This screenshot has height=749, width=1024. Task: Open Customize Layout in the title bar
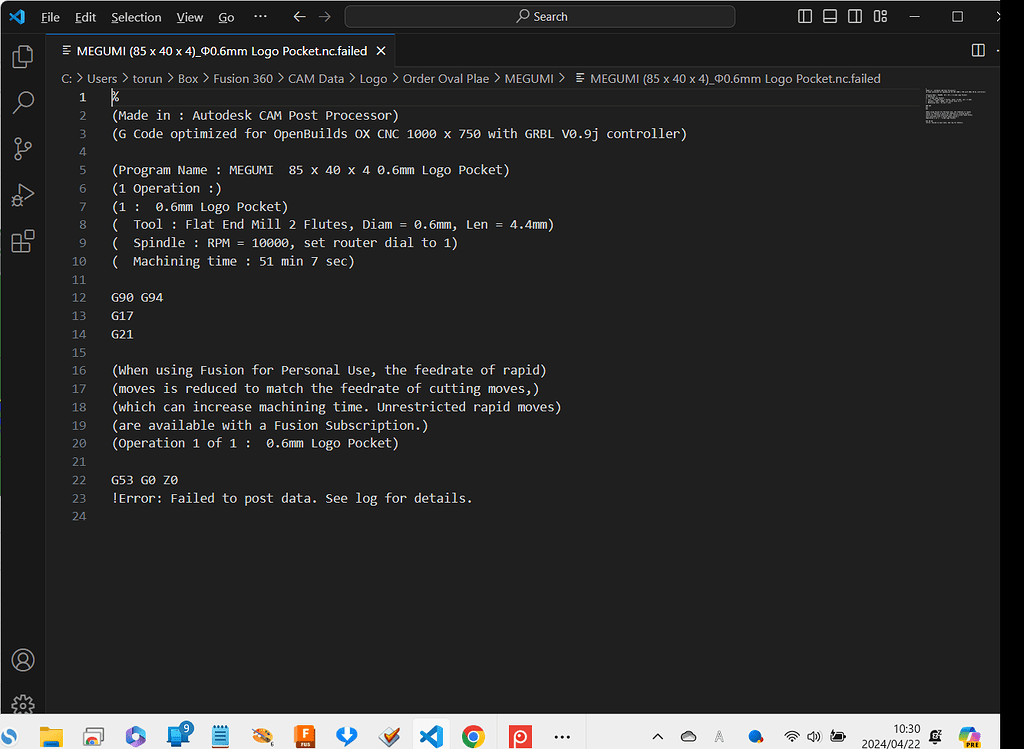point(880,16)
